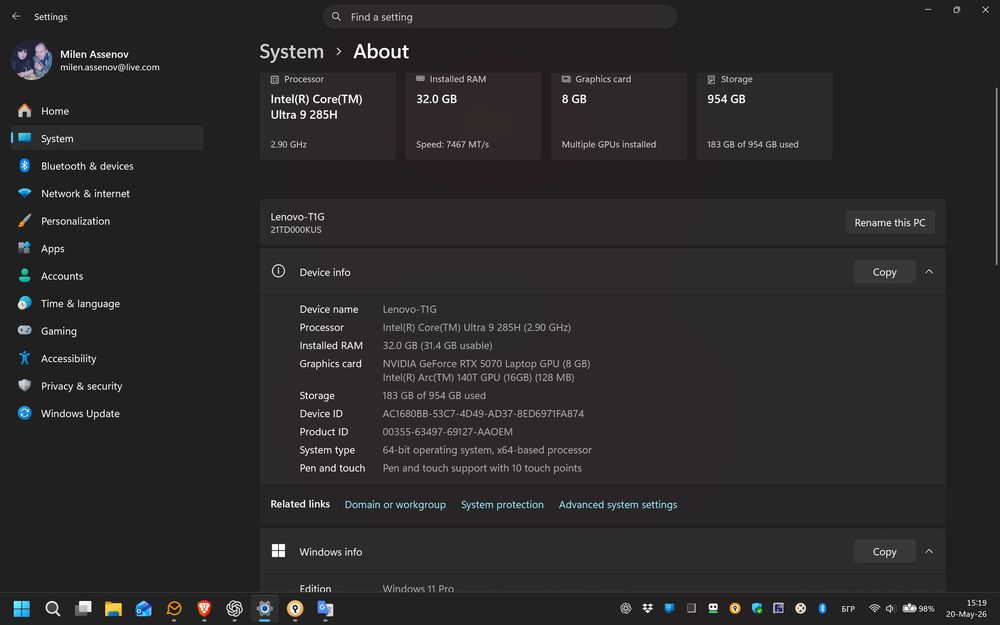Collapse the Device info section
The width and height of the screenshot is (1000, 625).
click(x=929, y=272)
